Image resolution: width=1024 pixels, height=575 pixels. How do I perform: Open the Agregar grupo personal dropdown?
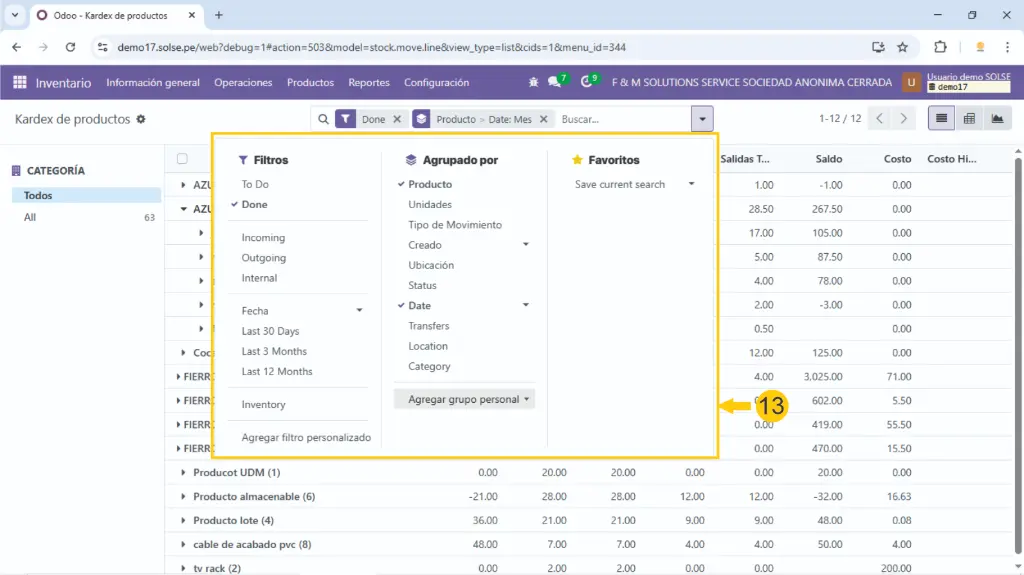click(x=464, y=399)
